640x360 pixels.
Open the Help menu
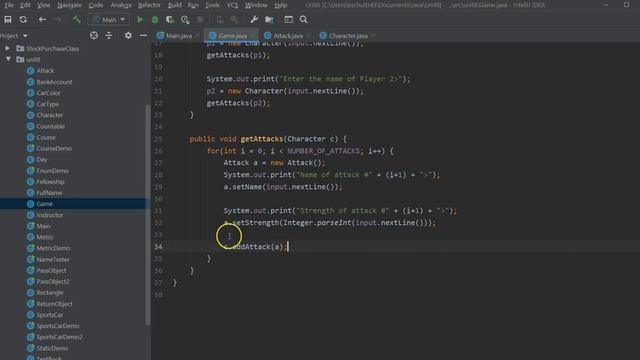[x=280, y=5]
